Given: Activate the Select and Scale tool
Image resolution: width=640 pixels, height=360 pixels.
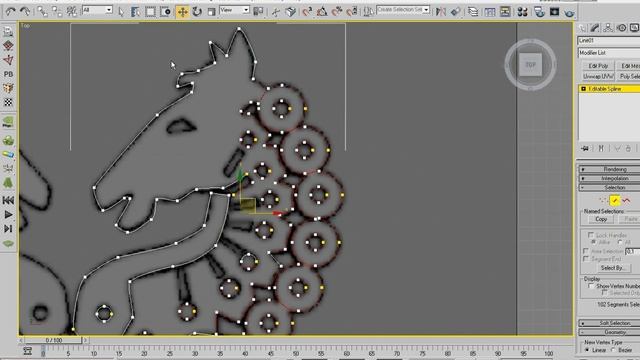Looking at the screenshot, I should click(211, 12).
